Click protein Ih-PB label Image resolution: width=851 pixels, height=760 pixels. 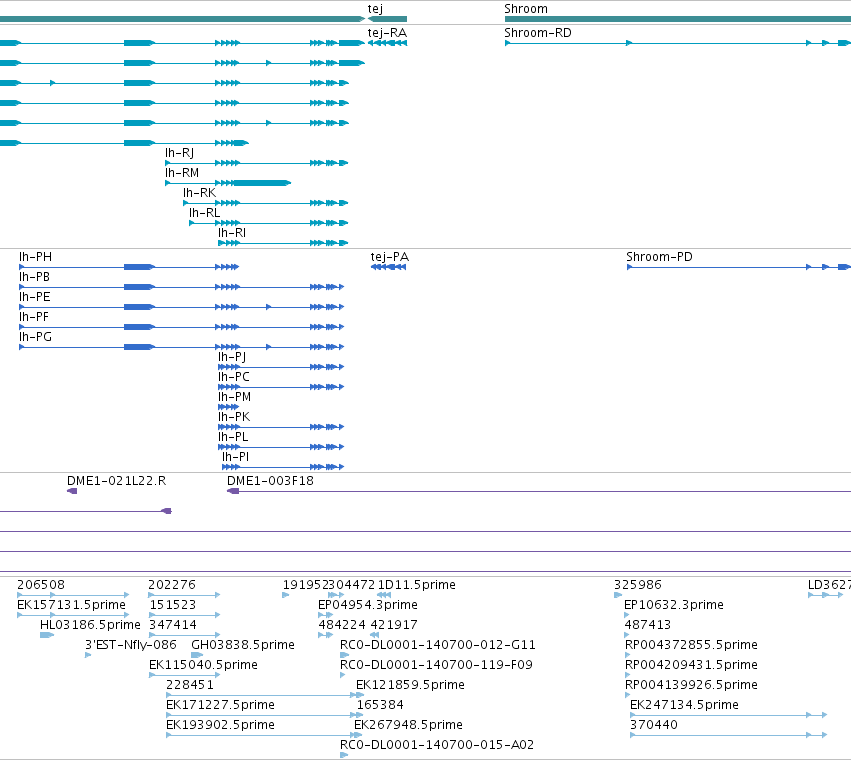pos(34,277)
